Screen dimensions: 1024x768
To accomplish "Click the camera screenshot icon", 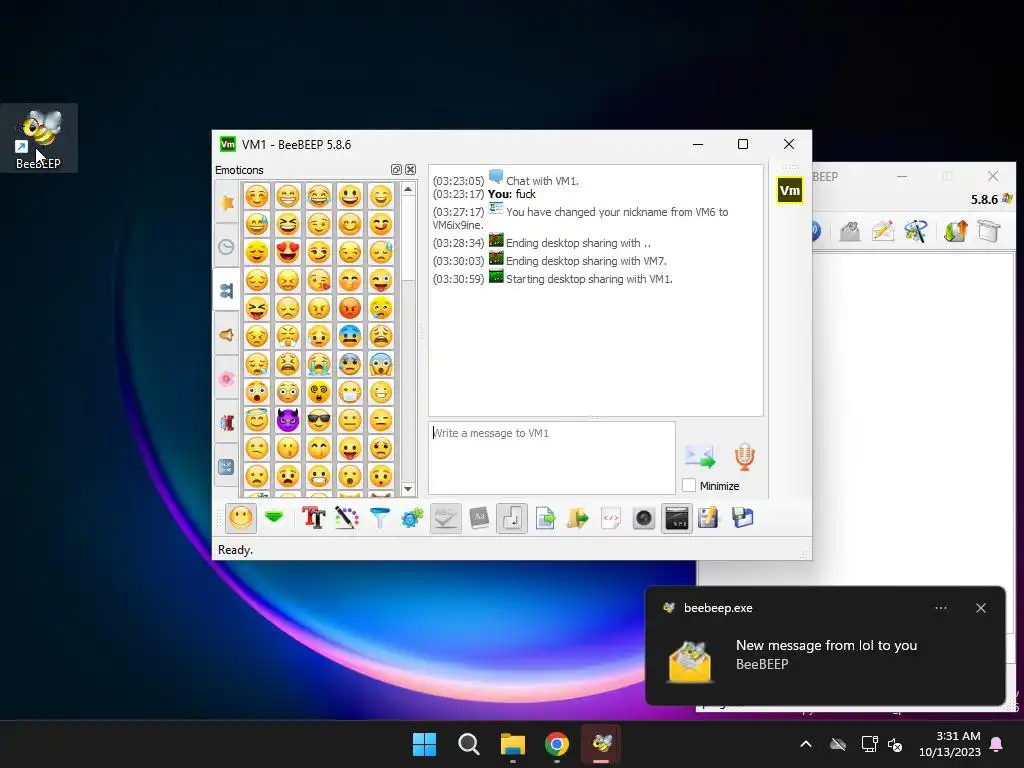I will point(643,519).
